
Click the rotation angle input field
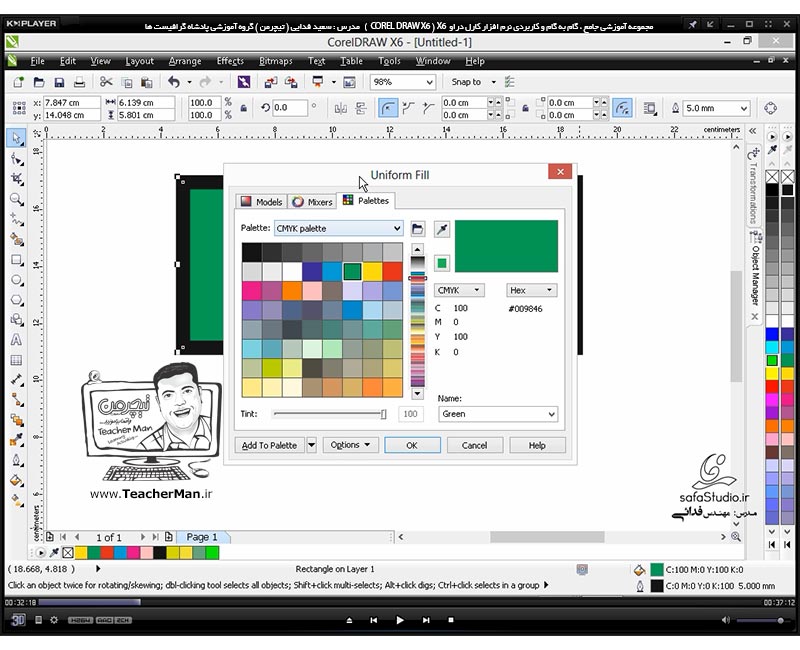[289, 108]
